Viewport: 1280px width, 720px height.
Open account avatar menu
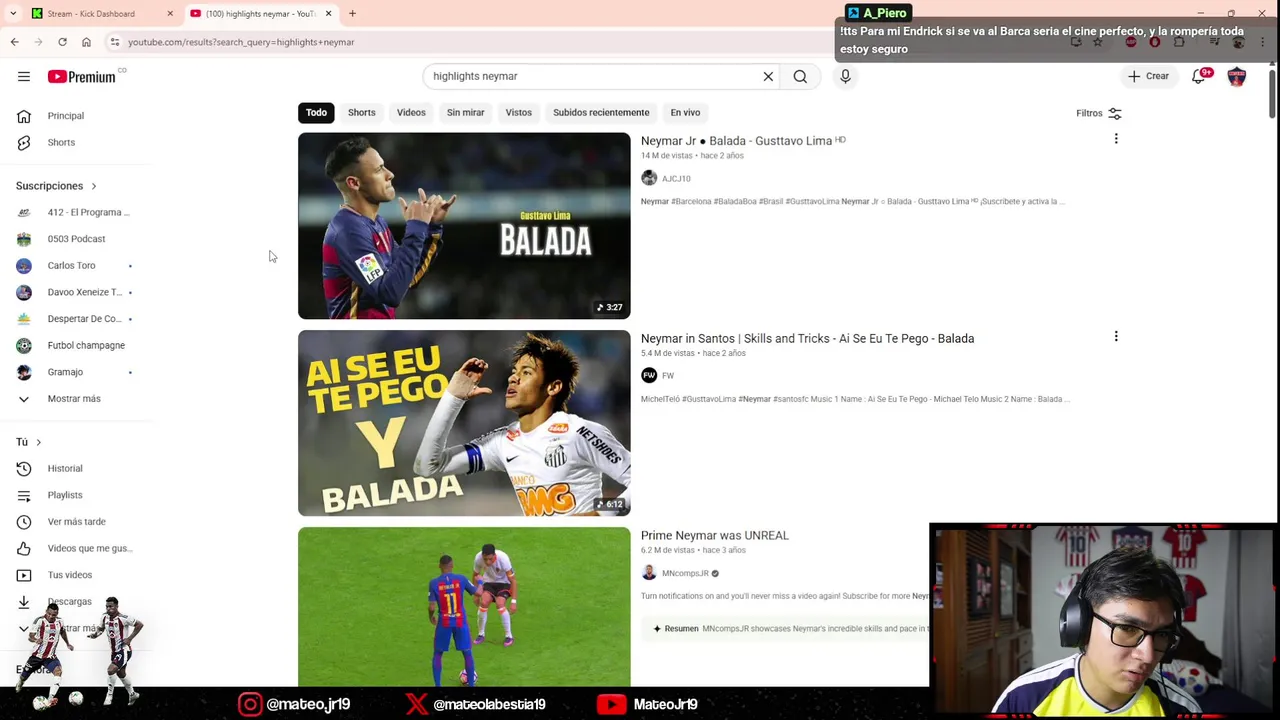pyautogui.click(x=1237, y=76)
